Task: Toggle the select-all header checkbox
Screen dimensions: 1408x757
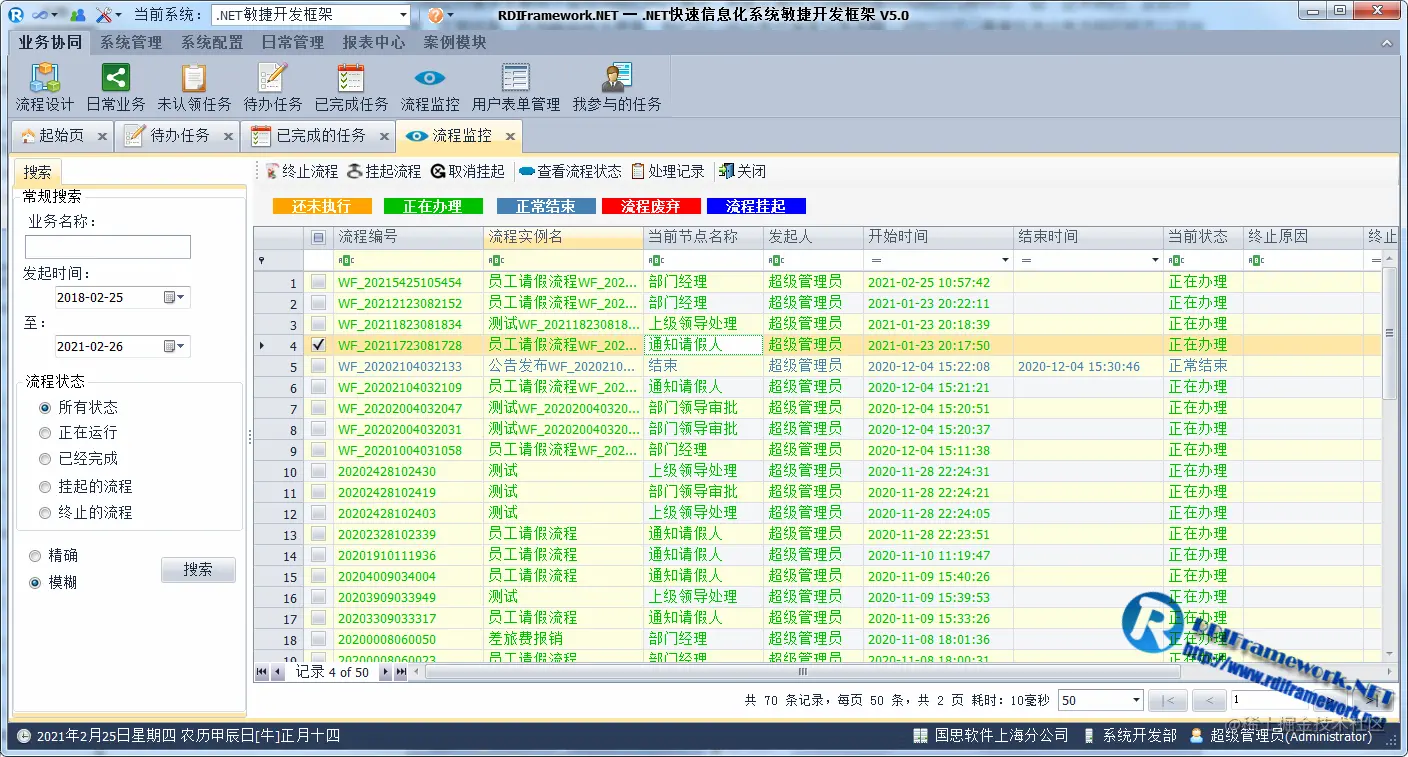Action: (318, 237)
